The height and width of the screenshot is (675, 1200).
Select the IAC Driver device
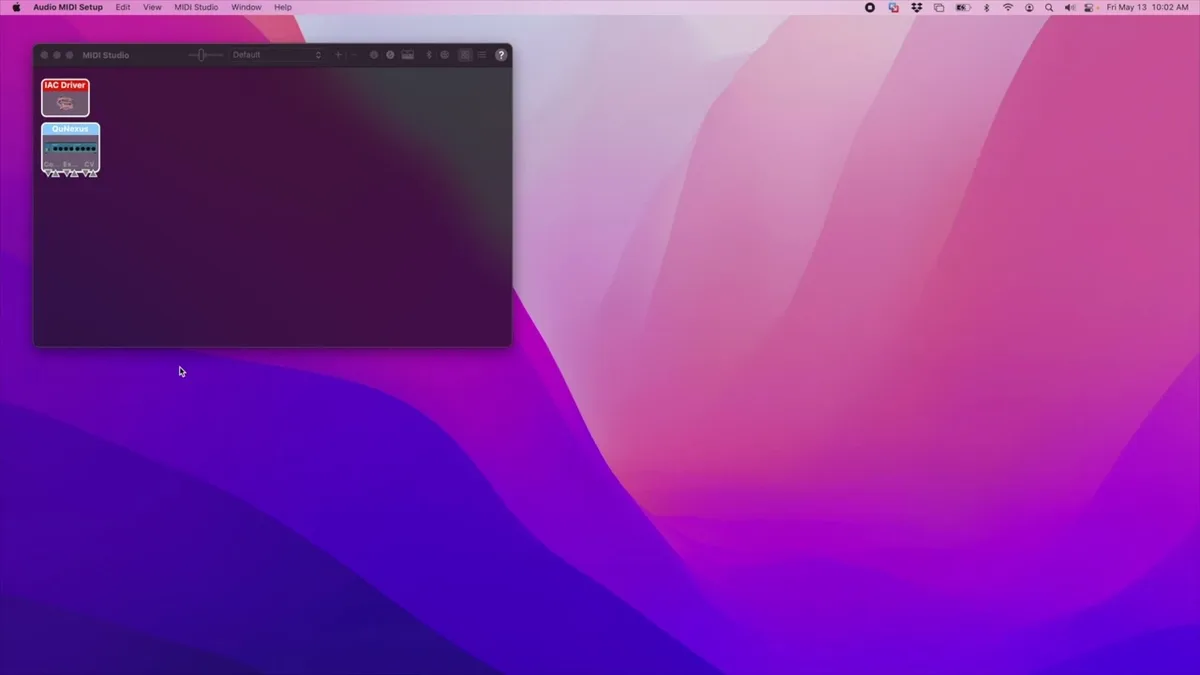coord(65,98)
